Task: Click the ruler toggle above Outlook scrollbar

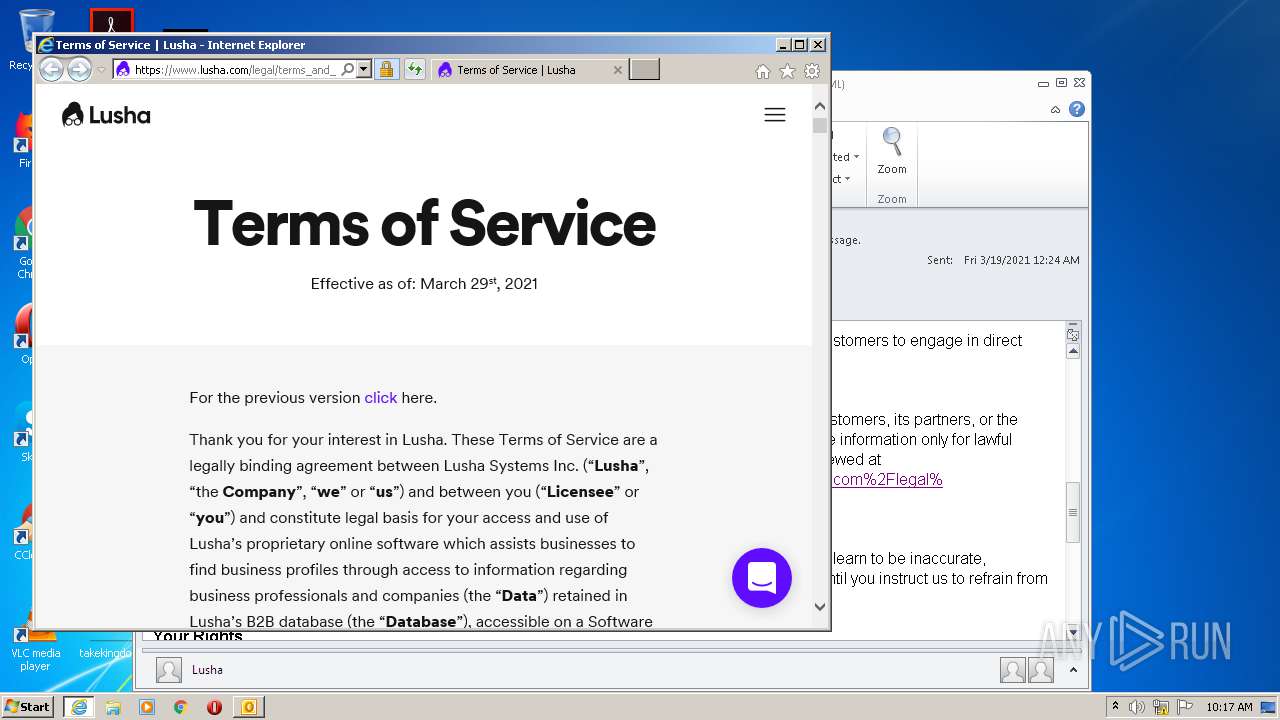Action: 1073,334
